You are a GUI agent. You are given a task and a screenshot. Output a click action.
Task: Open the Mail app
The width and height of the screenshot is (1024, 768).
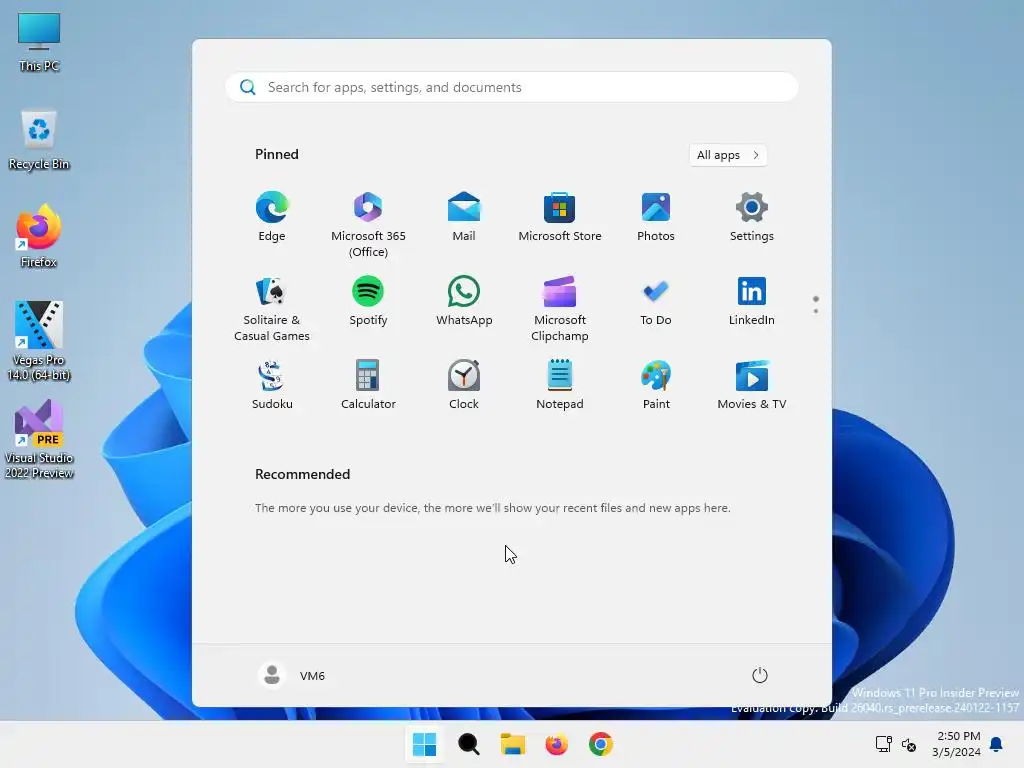pyautogui.click(x=464, y=218)
